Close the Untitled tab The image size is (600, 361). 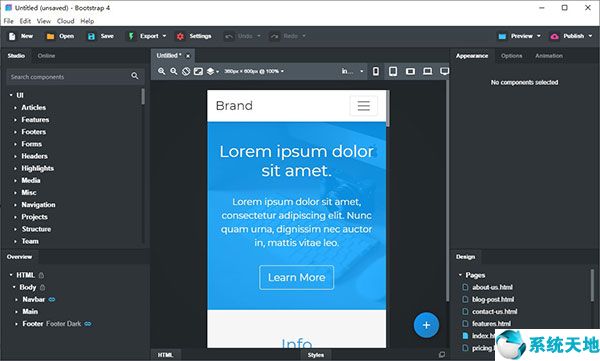[188, 56]
